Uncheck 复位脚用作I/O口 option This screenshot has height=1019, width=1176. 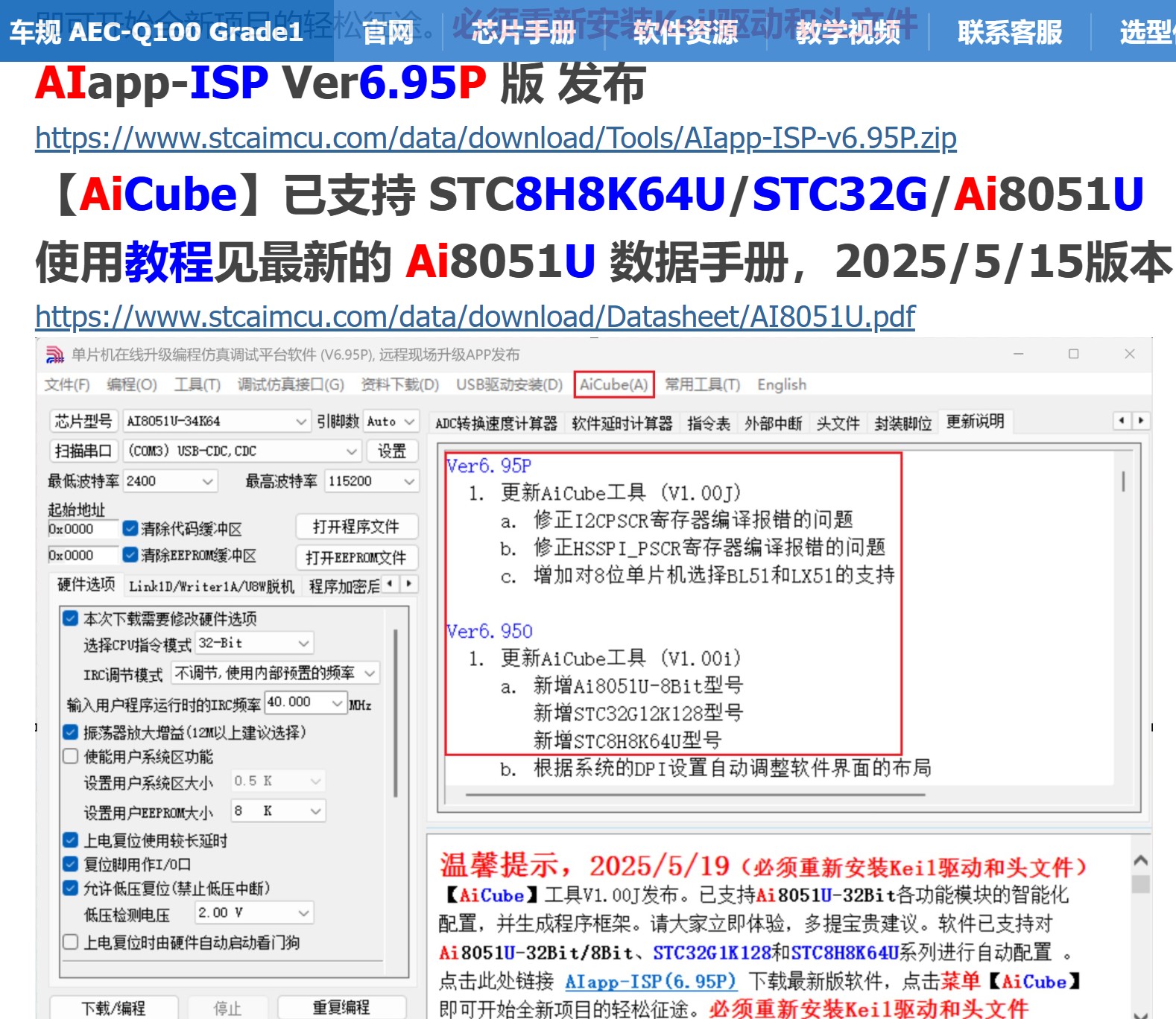[x=71, y=864]
